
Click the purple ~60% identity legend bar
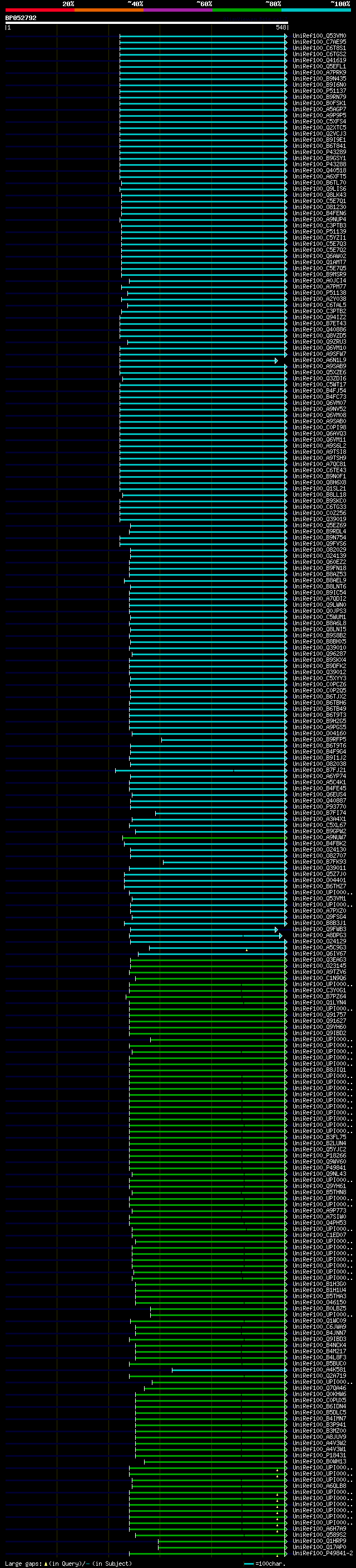pos(177,10)
